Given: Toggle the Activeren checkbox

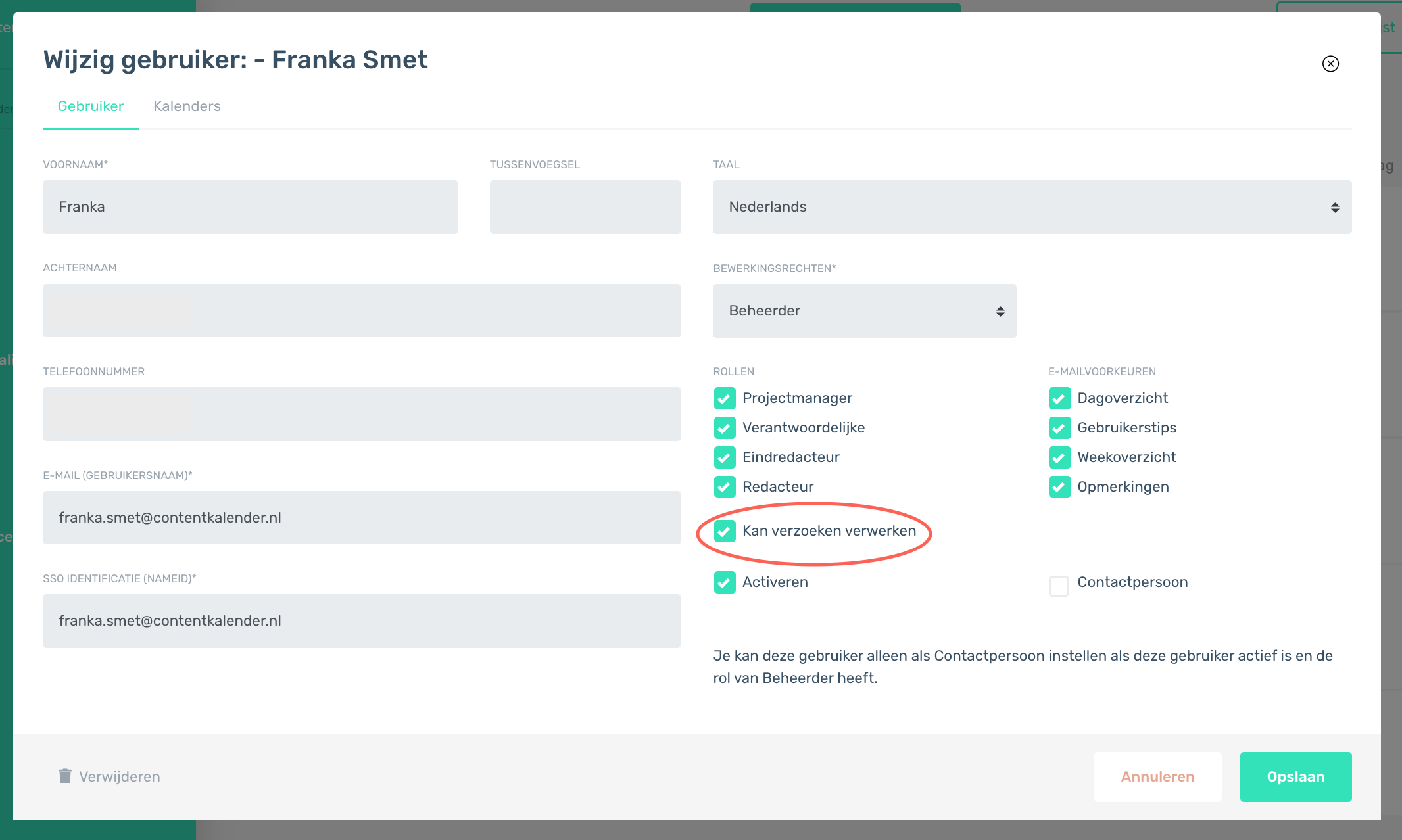Looking at the screenshot, I should (x=725, y=582).
